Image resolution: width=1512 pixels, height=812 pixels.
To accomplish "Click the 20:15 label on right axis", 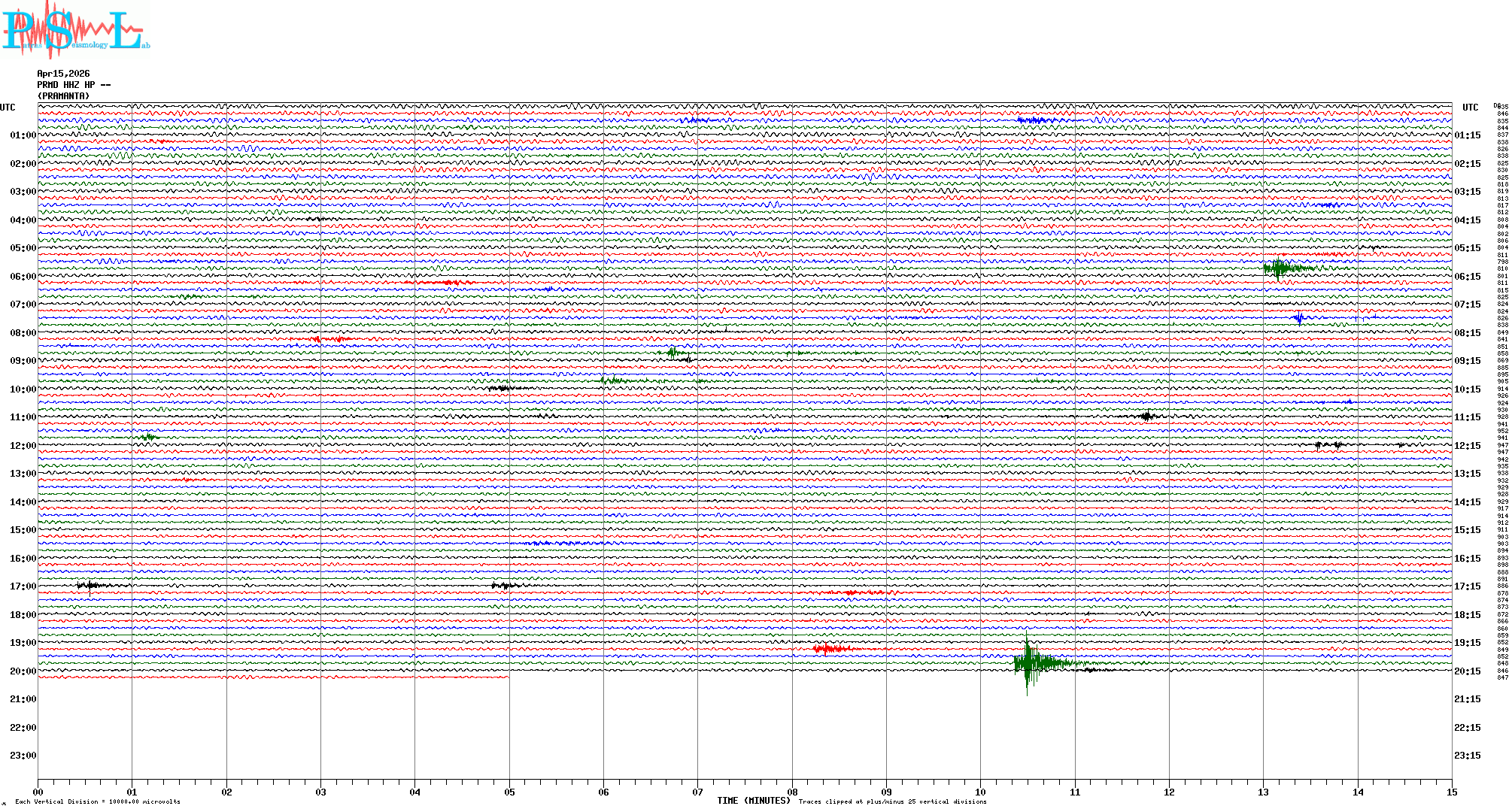I will (1467, 671).
